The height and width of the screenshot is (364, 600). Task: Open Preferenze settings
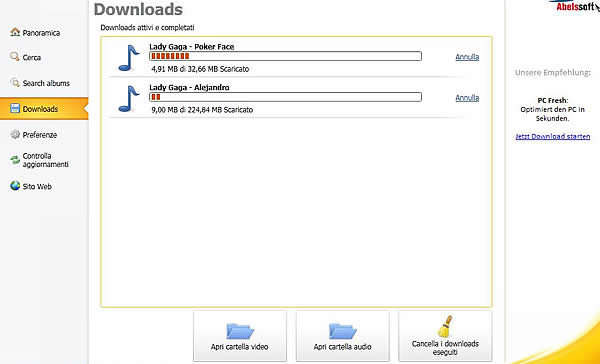39,135
